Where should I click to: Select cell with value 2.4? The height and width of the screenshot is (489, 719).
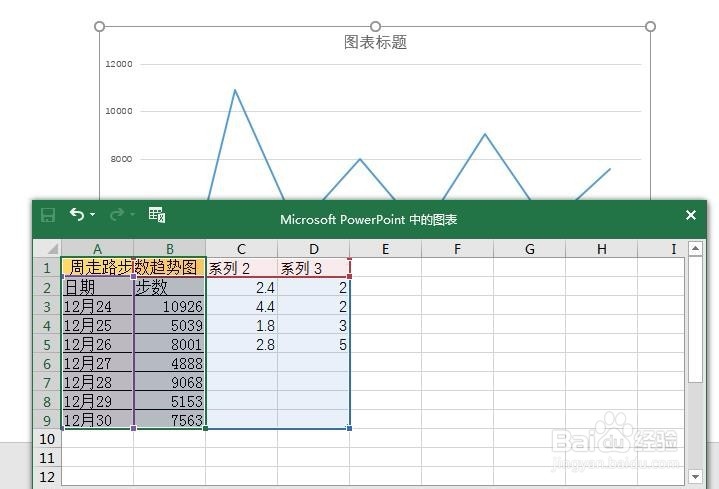(242, 287)
